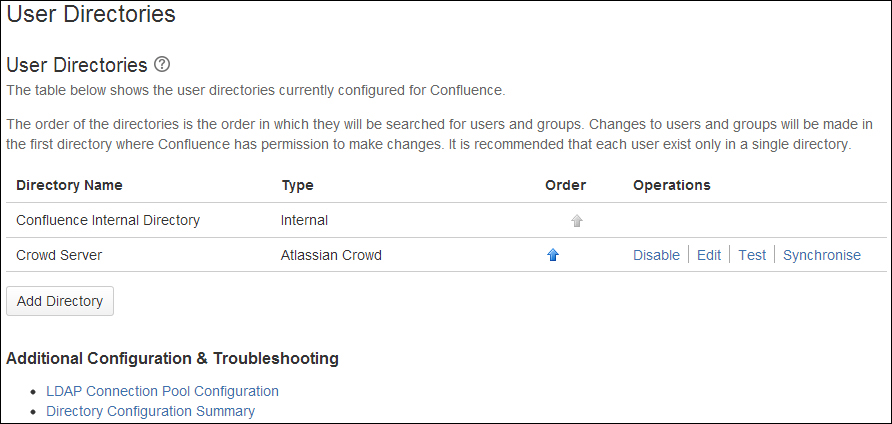The width and height of the screenshot is (892, 424).
Task: Click the Operations column header
Action: click(x=671, y=185)
